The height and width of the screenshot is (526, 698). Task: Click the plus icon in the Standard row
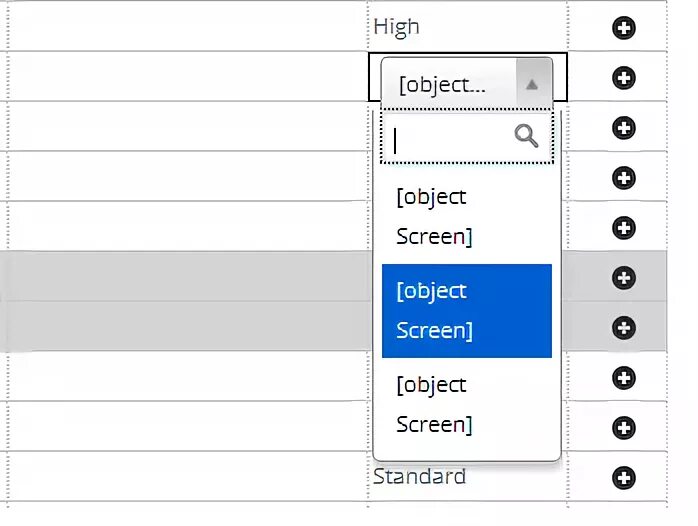click(623, 477)
